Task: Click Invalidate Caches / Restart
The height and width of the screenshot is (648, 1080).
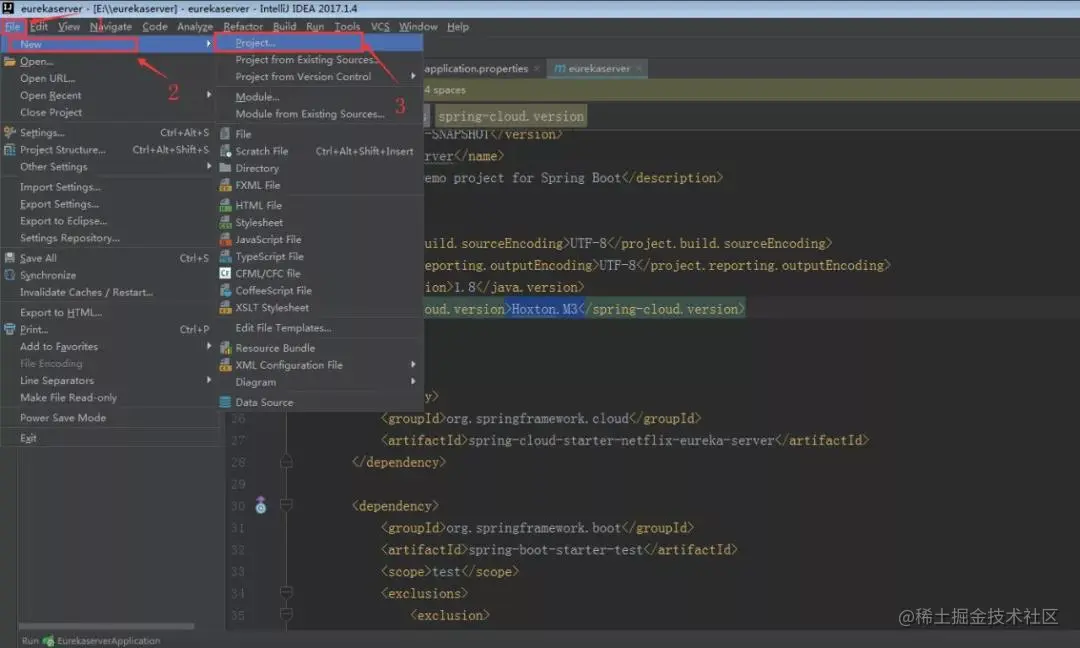Action: 86,292
